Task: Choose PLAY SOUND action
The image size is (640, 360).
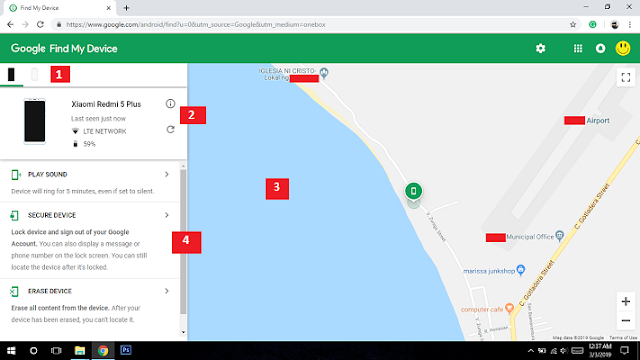Action: coord(47,174)
